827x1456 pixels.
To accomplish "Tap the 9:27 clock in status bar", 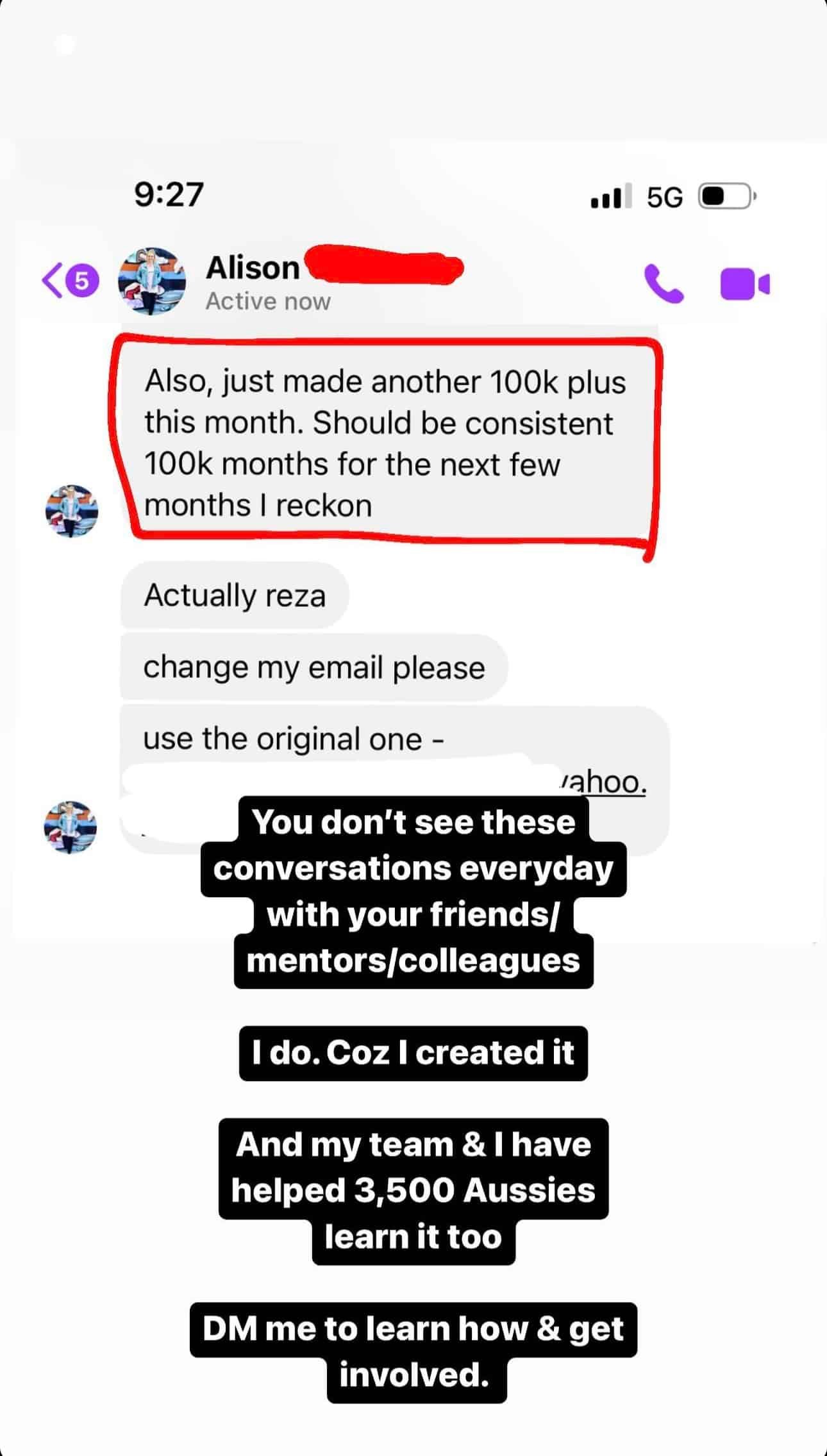I will point(169,194).
